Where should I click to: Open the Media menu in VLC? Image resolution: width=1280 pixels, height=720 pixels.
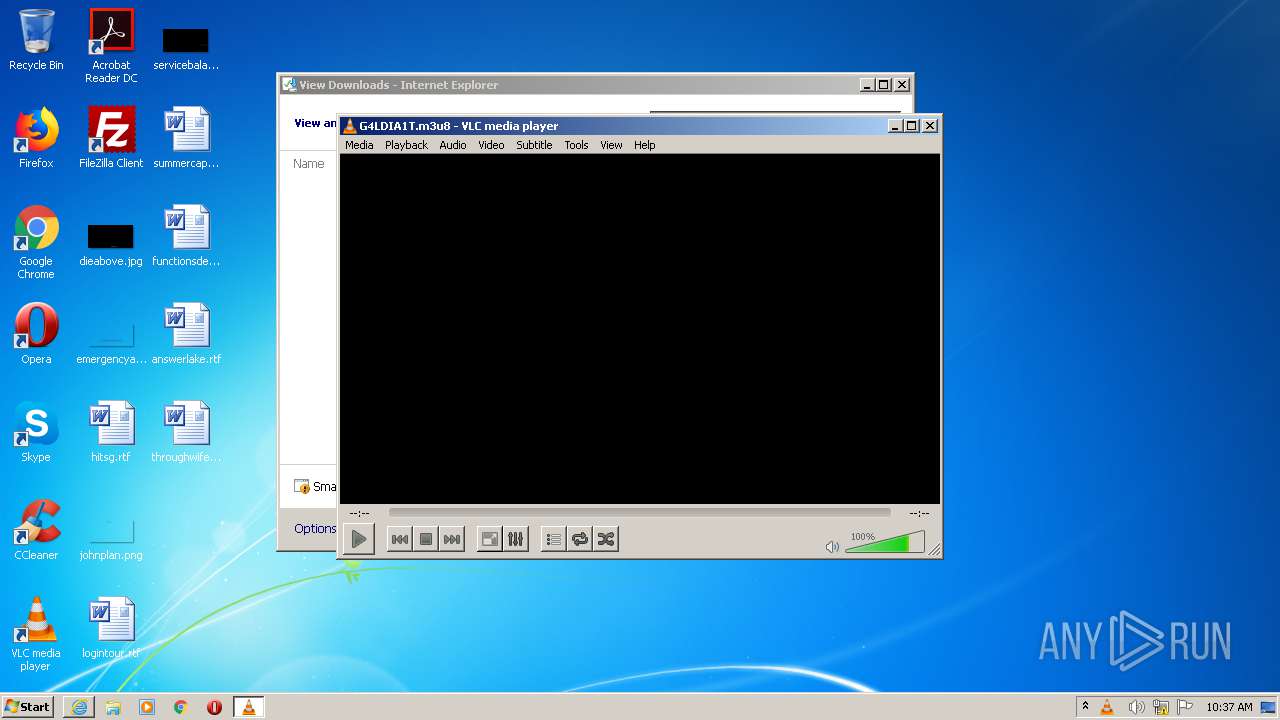[359, 145]
